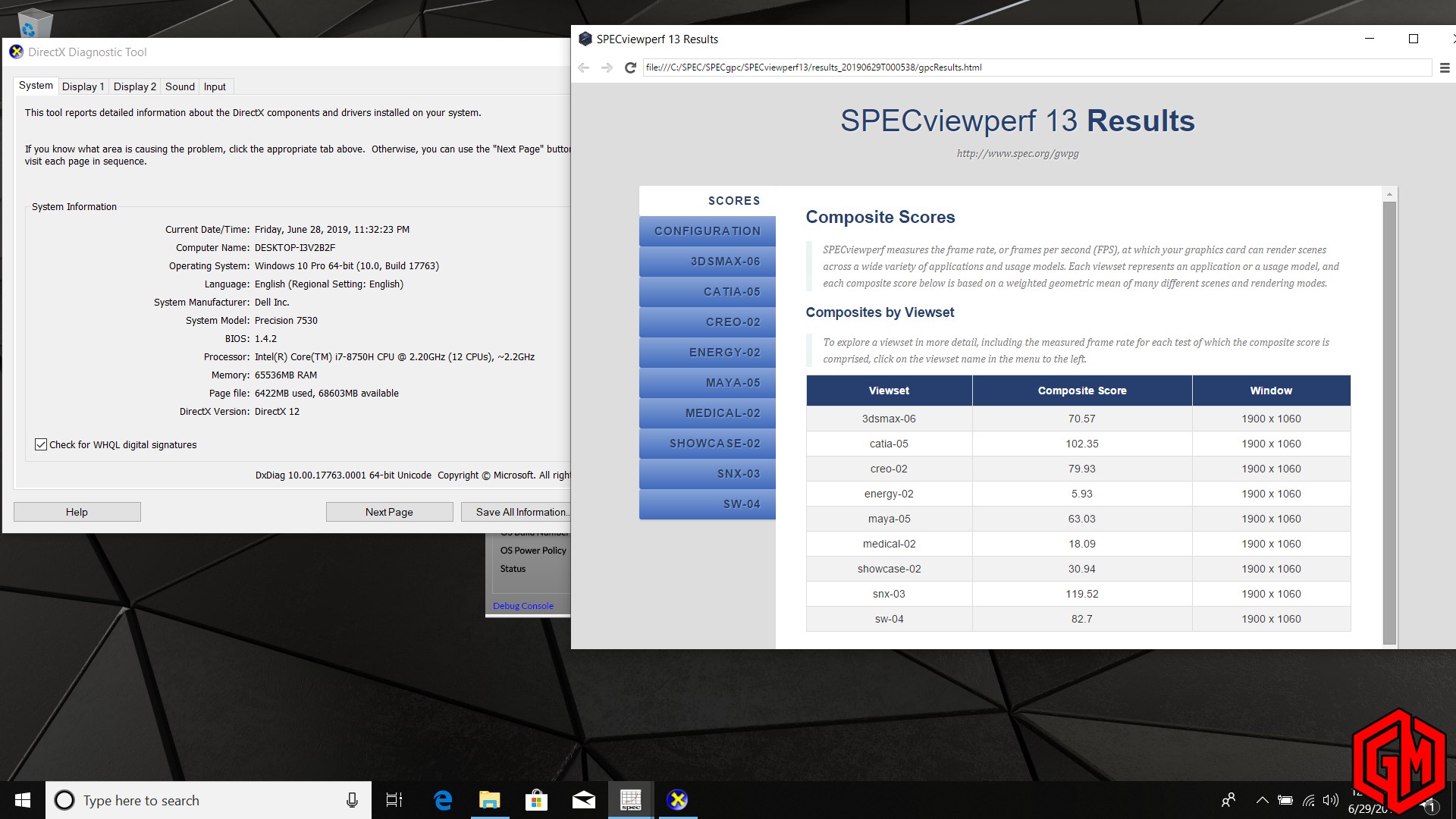Switch to DirectX Diagnostic Tool taskbar icon
This screenshot has height=819, width=1456.
(678, 800)
